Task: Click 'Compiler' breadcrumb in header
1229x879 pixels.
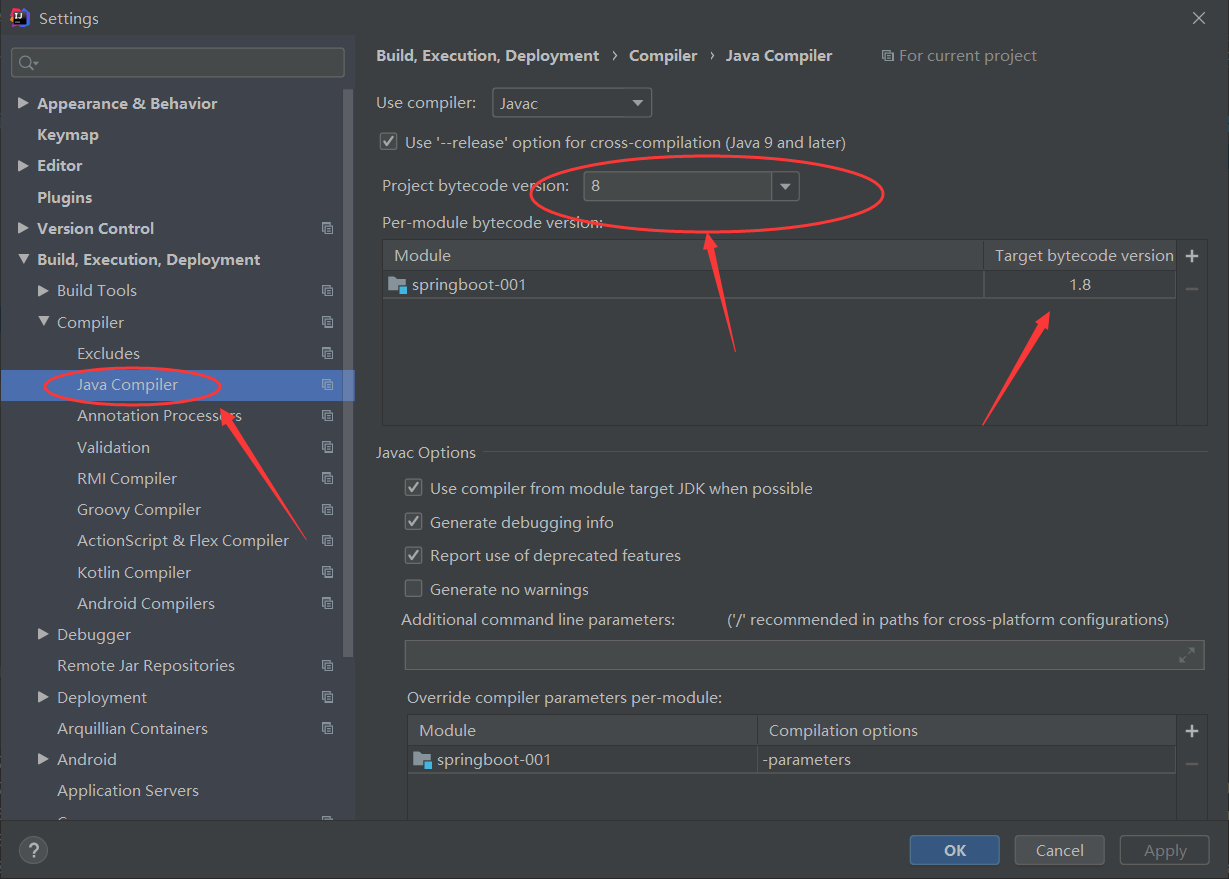Action: click(663, 56)
